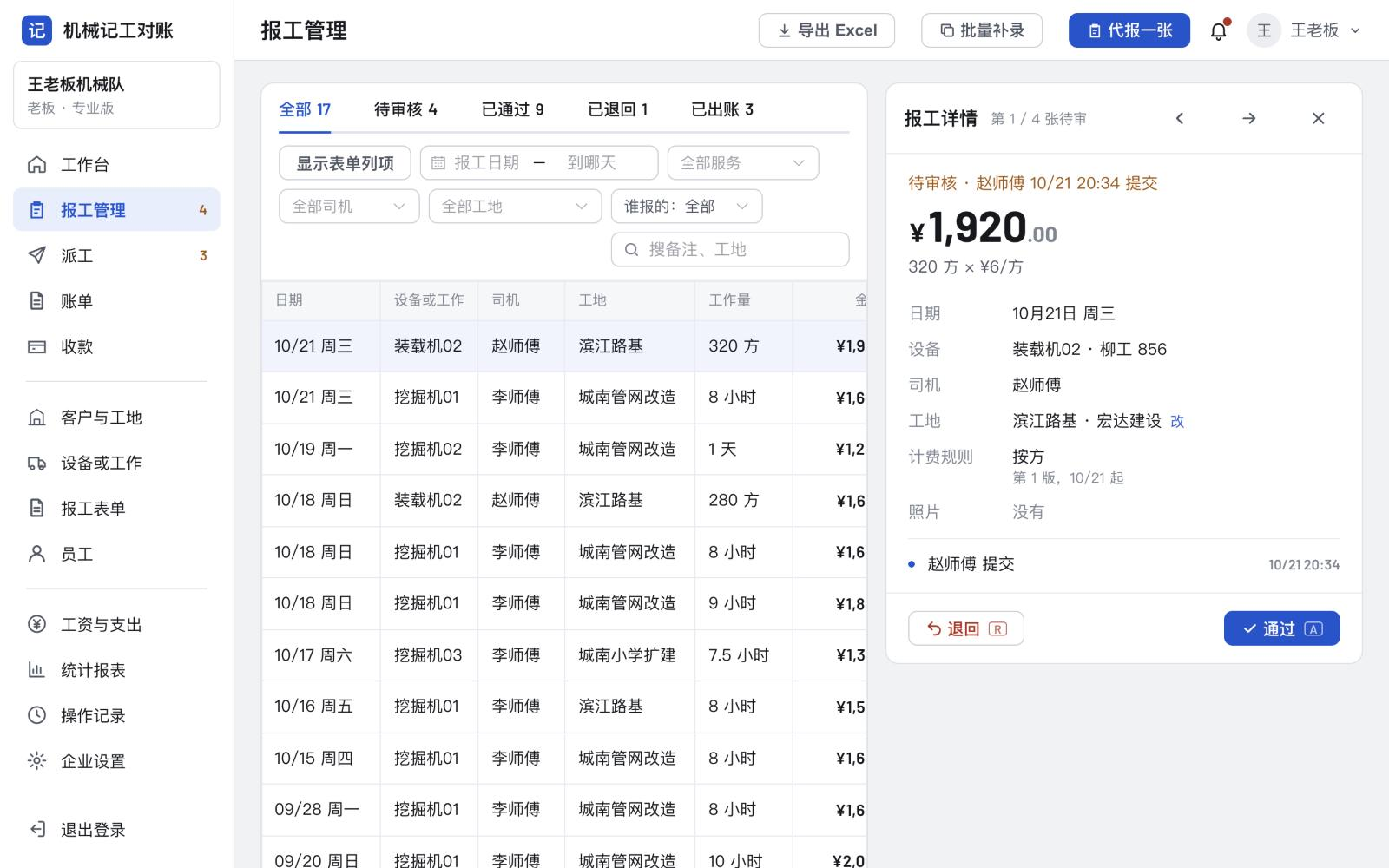Open 报工表单 in sidebar

116,509
